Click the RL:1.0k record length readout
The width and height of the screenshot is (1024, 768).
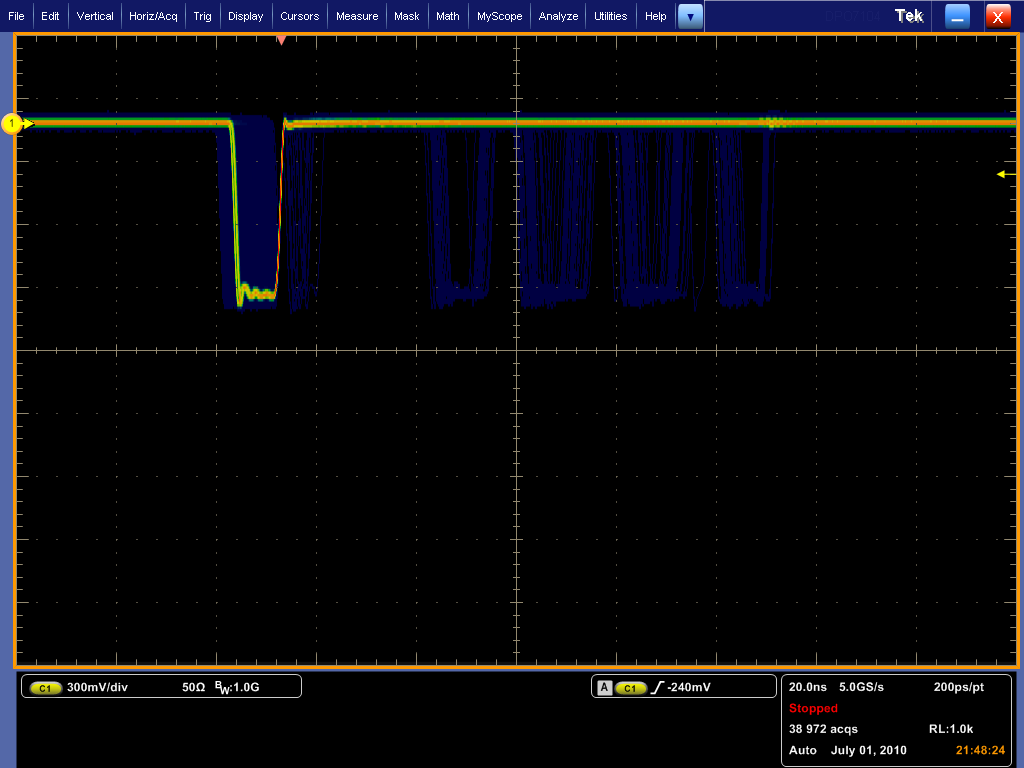click(x=951, y=729)
